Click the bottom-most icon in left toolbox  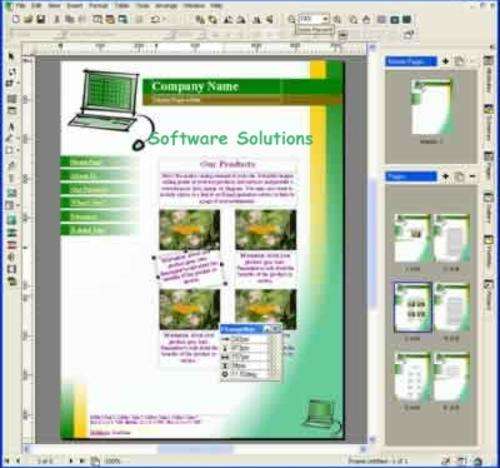[x=12, y=282]
